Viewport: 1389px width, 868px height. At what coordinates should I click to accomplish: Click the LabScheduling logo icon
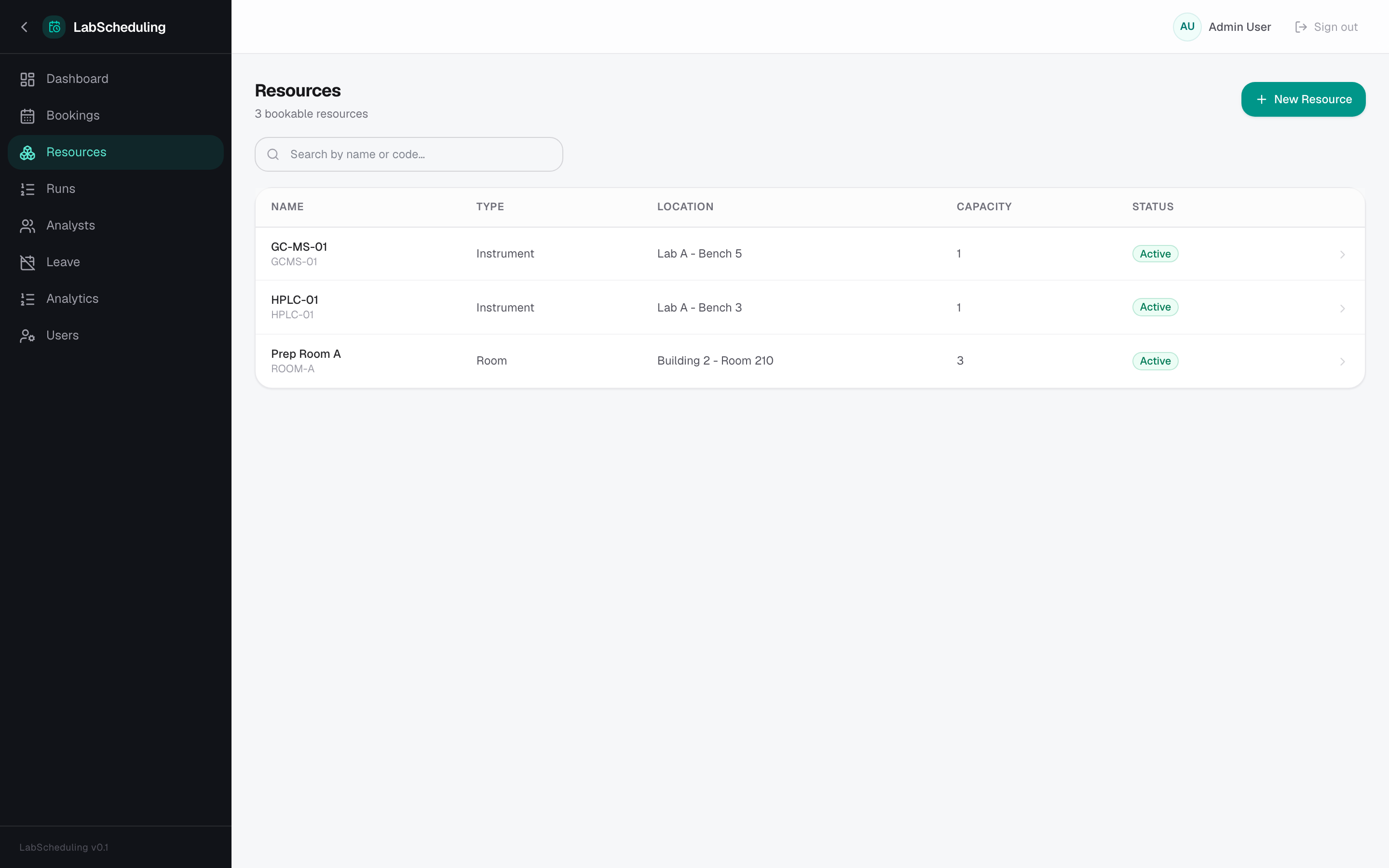(x=54, y=27)
